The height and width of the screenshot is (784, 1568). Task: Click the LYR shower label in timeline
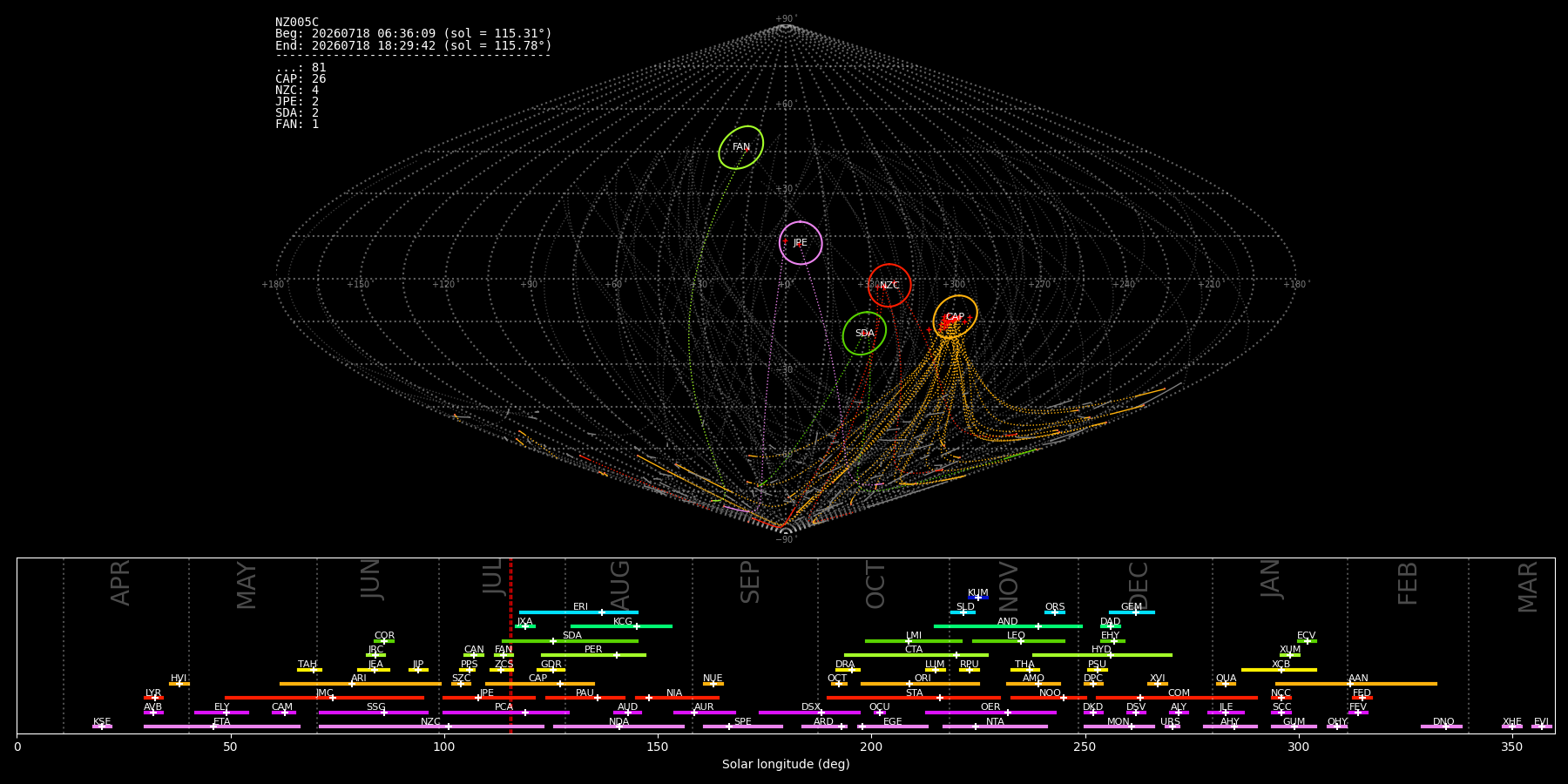(x=153, y=693)
